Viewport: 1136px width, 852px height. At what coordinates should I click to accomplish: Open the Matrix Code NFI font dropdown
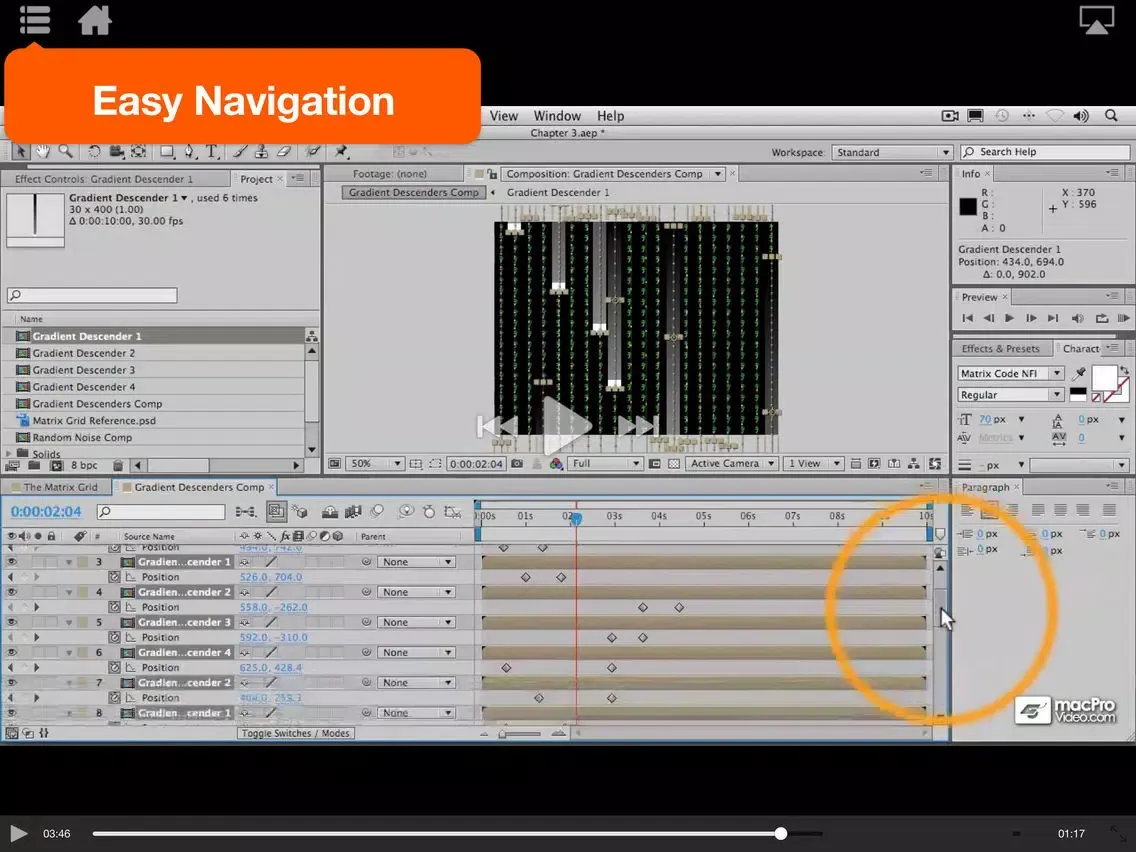coord(1011,373)
